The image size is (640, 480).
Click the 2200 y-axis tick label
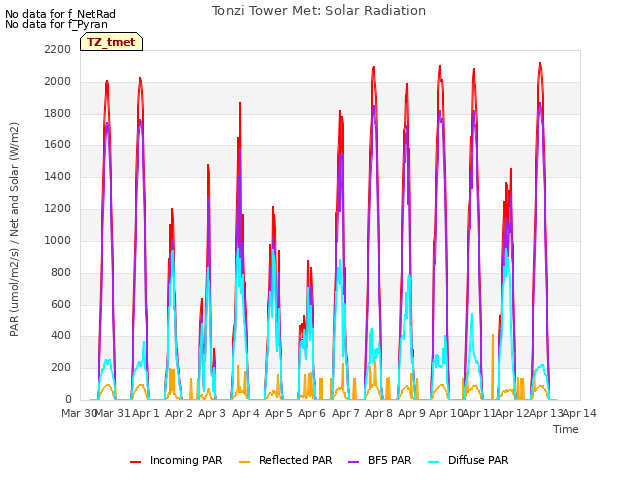click(58, 49)
